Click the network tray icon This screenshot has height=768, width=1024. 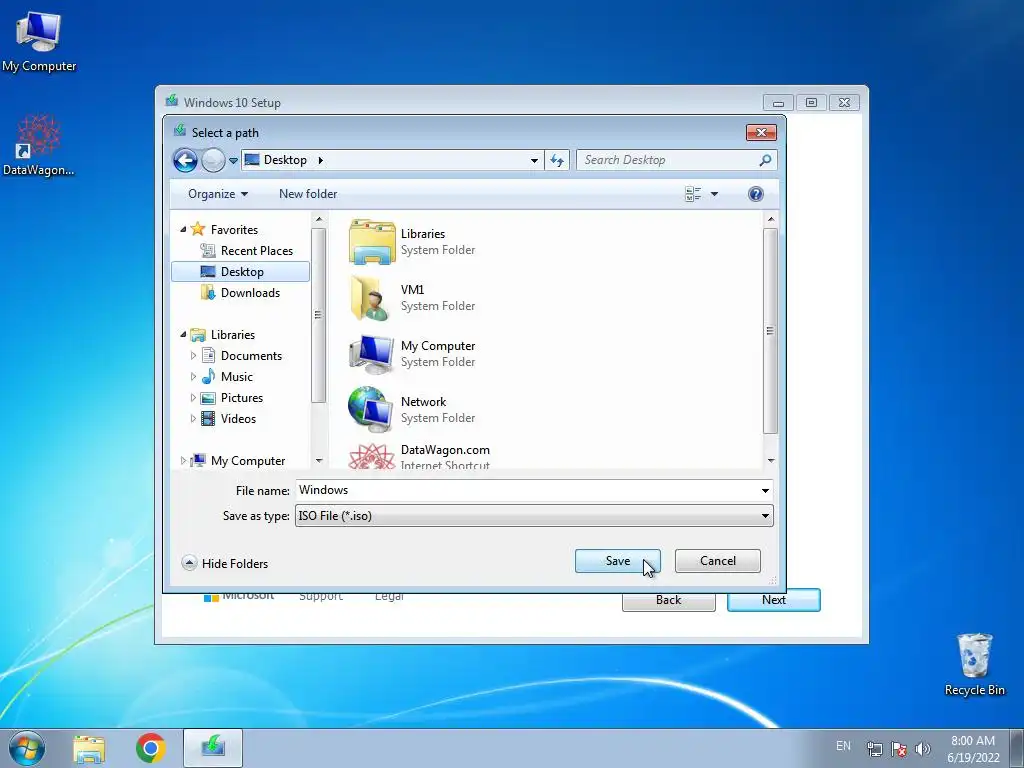tap(874, 749)
